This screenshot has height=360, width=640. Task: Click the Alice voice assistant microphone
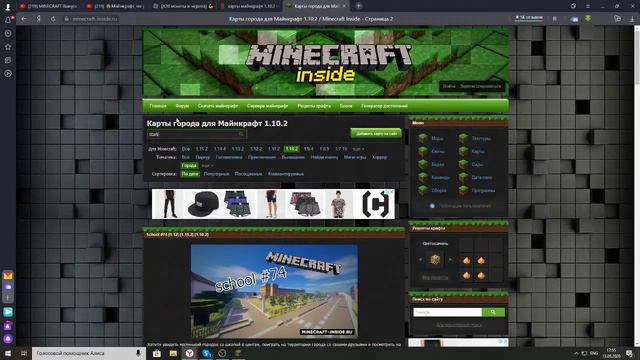[x=138, y=353]
